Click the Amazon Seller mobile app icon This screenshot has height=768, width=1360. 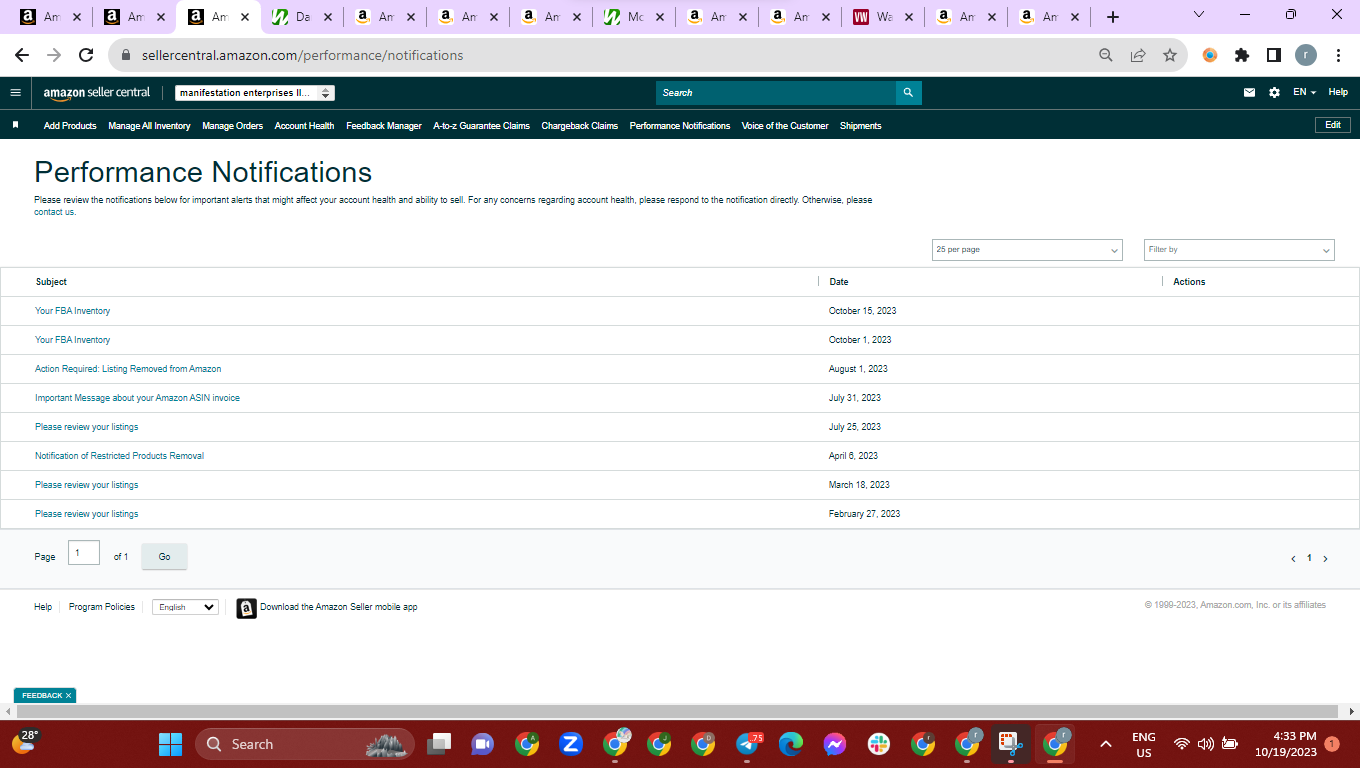246,607
